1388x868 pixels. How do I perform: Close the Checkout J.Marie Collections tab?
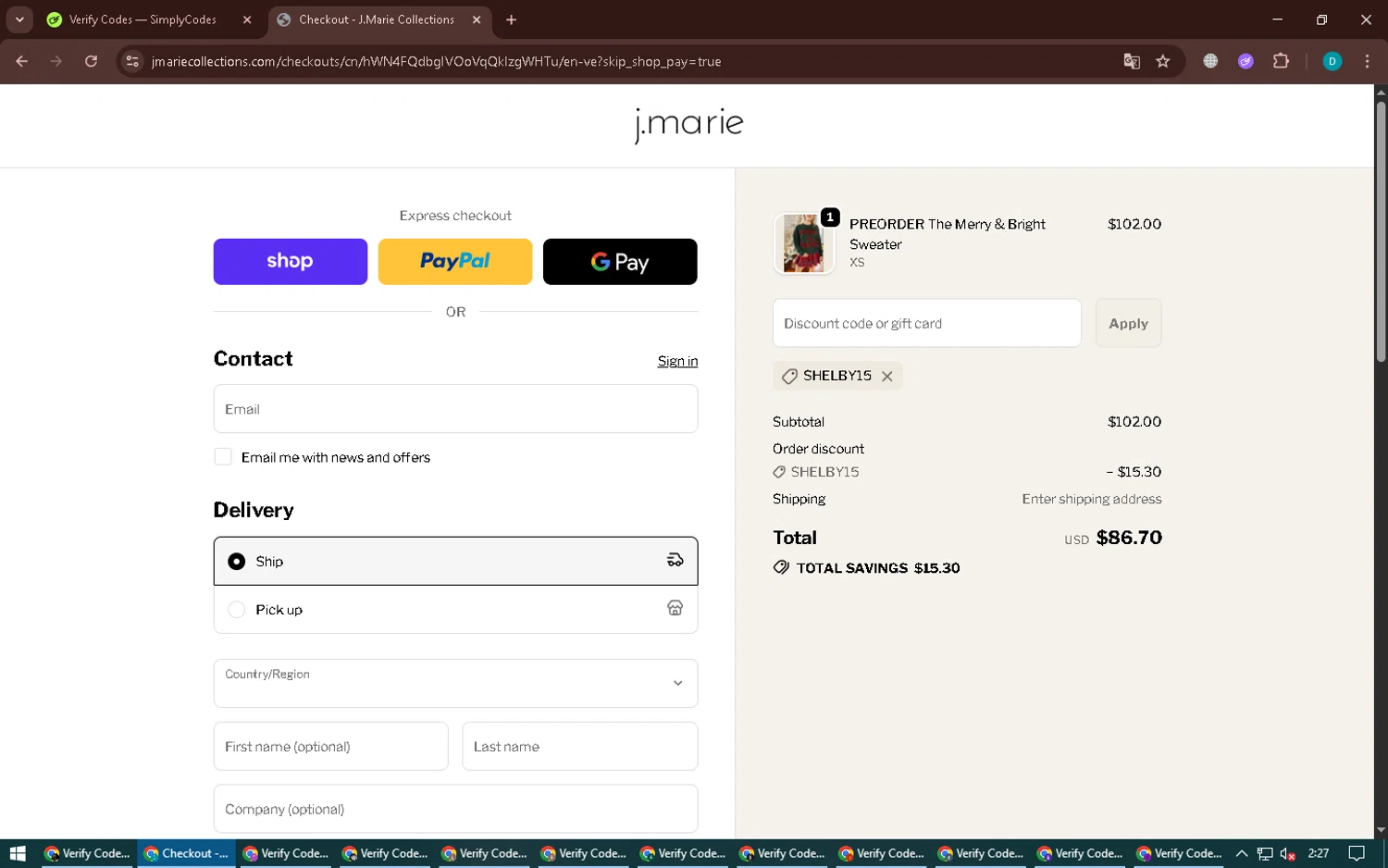[477, 19]
